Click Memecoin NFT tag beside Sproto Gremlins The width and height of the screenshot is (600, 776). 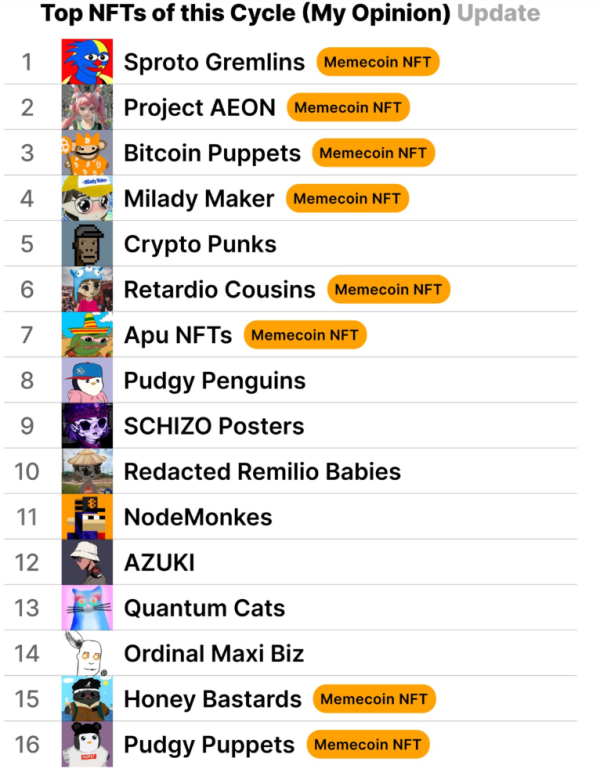point(378,62)
